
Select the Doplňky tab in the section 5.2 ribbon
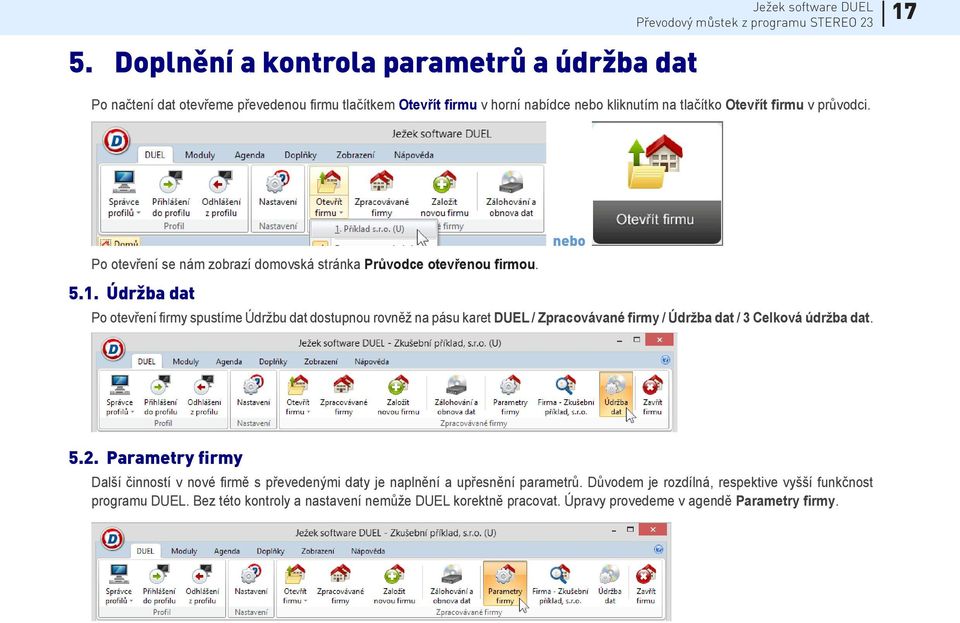click(270, 551)
